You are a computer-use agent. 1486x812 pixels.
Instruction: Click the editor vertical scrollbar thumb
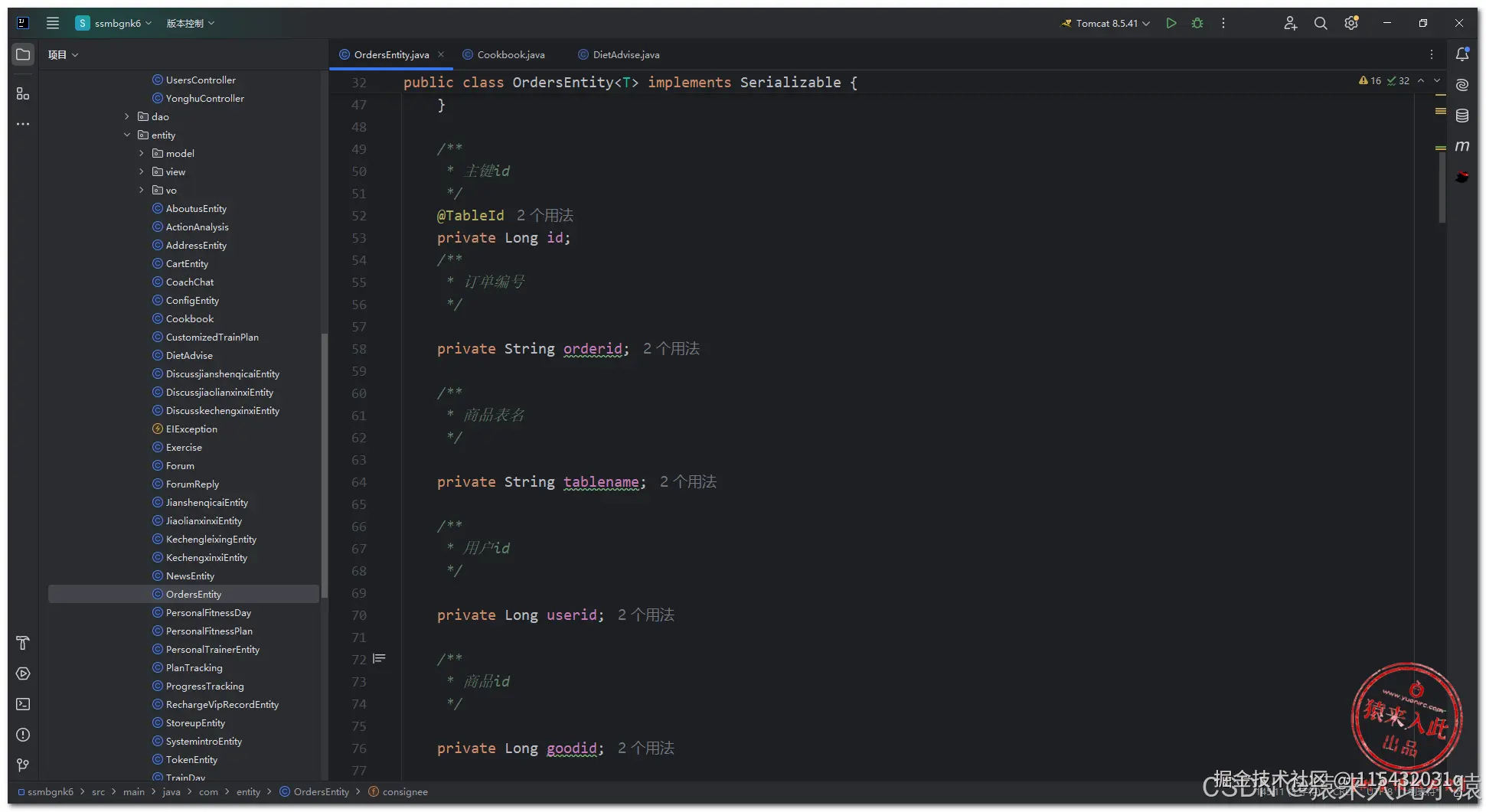coord(1442,188)
